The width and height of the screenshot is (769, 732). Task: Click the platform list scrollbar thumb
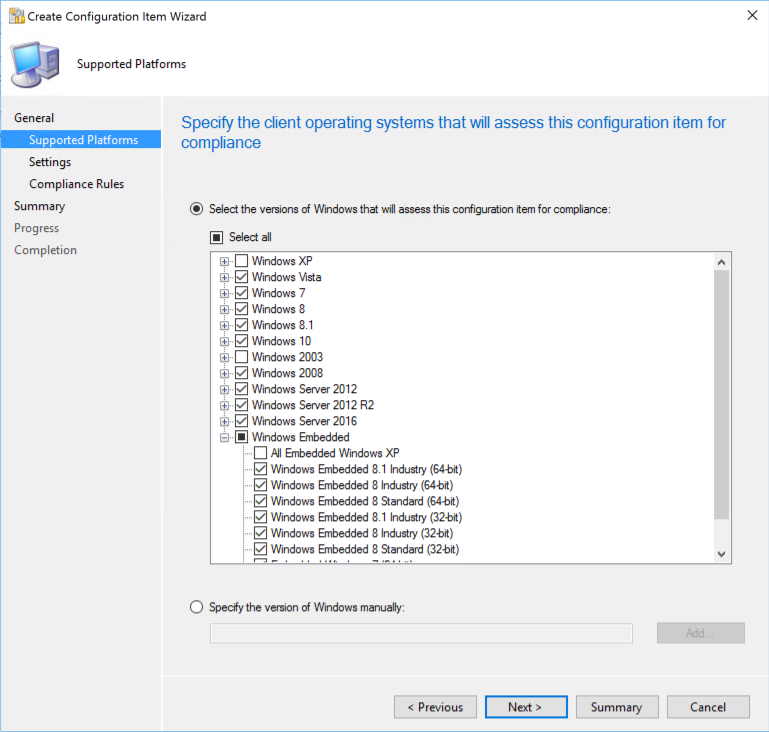coord(721,394)
